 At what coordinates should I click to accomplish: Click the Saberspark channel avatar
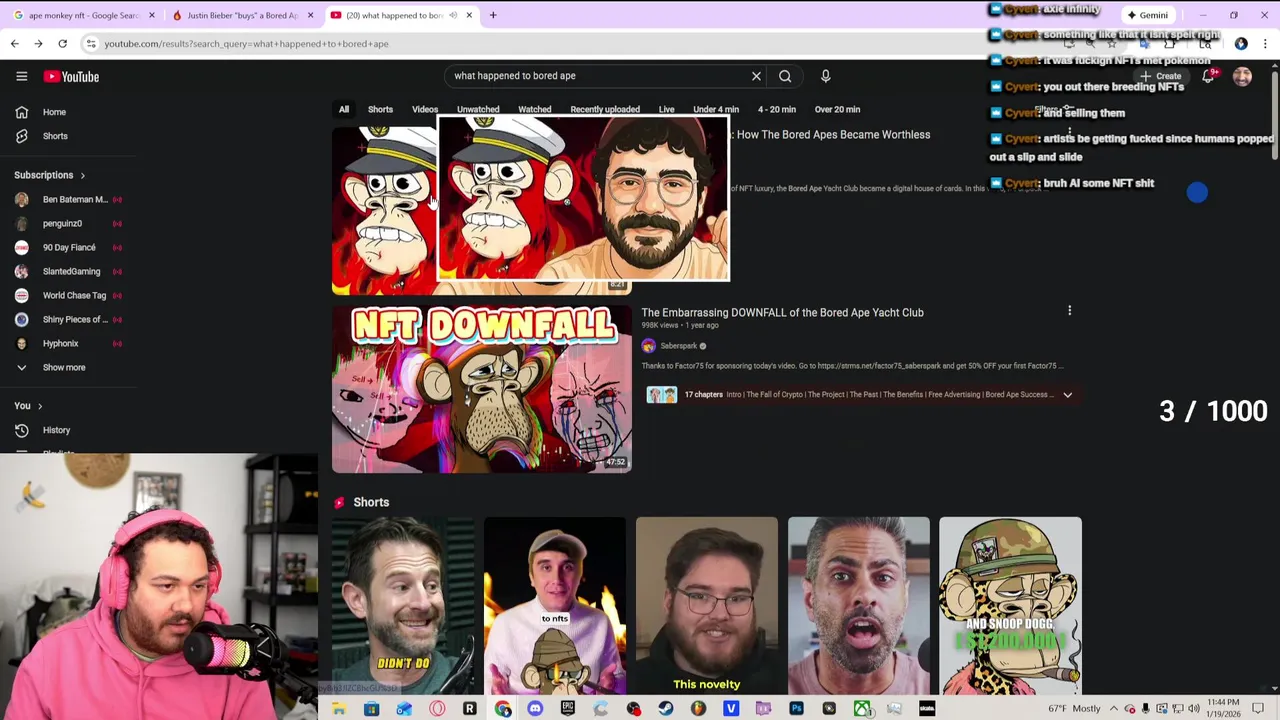point(649,346)
